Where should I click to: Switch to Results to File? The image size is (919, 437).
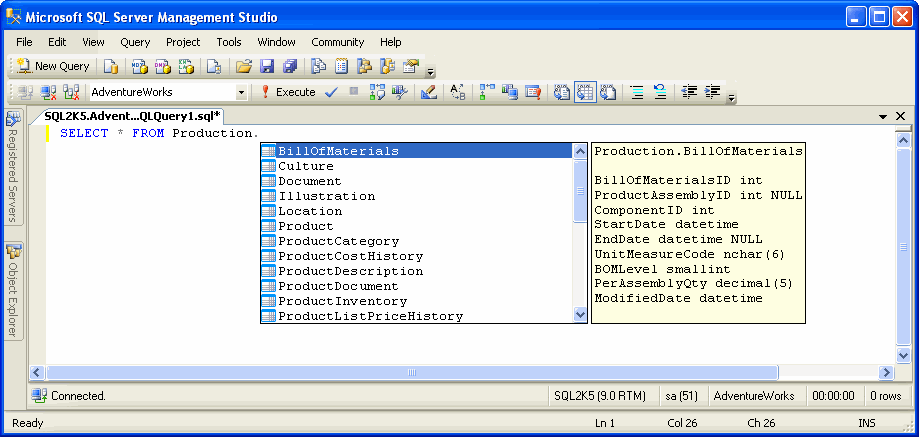tap(608, 92)
